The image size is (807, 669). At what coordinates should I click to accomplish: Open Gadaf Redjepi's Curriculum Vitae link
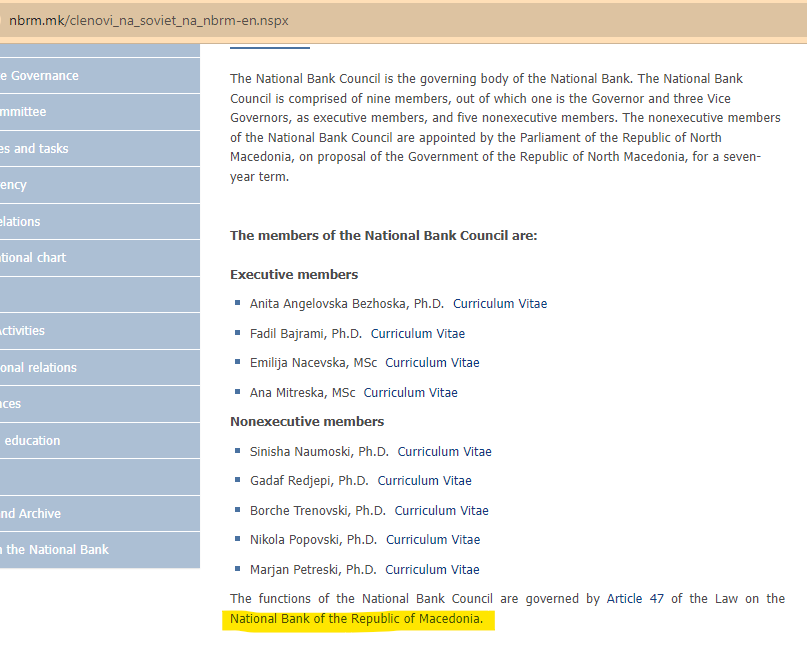point(425,481)
